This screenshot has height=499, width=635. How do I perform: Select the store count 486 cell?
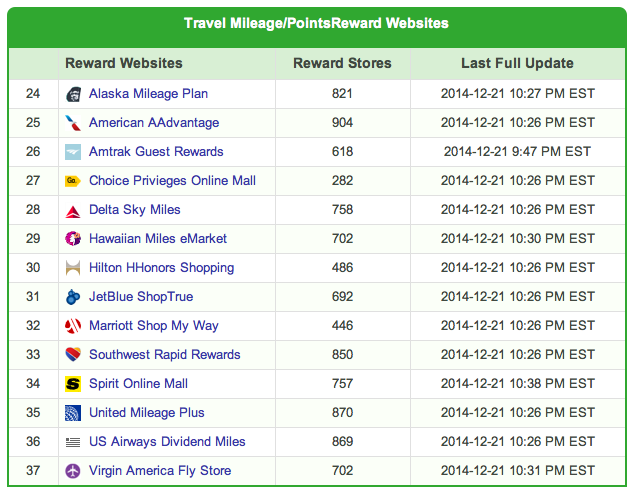point(342,268)
